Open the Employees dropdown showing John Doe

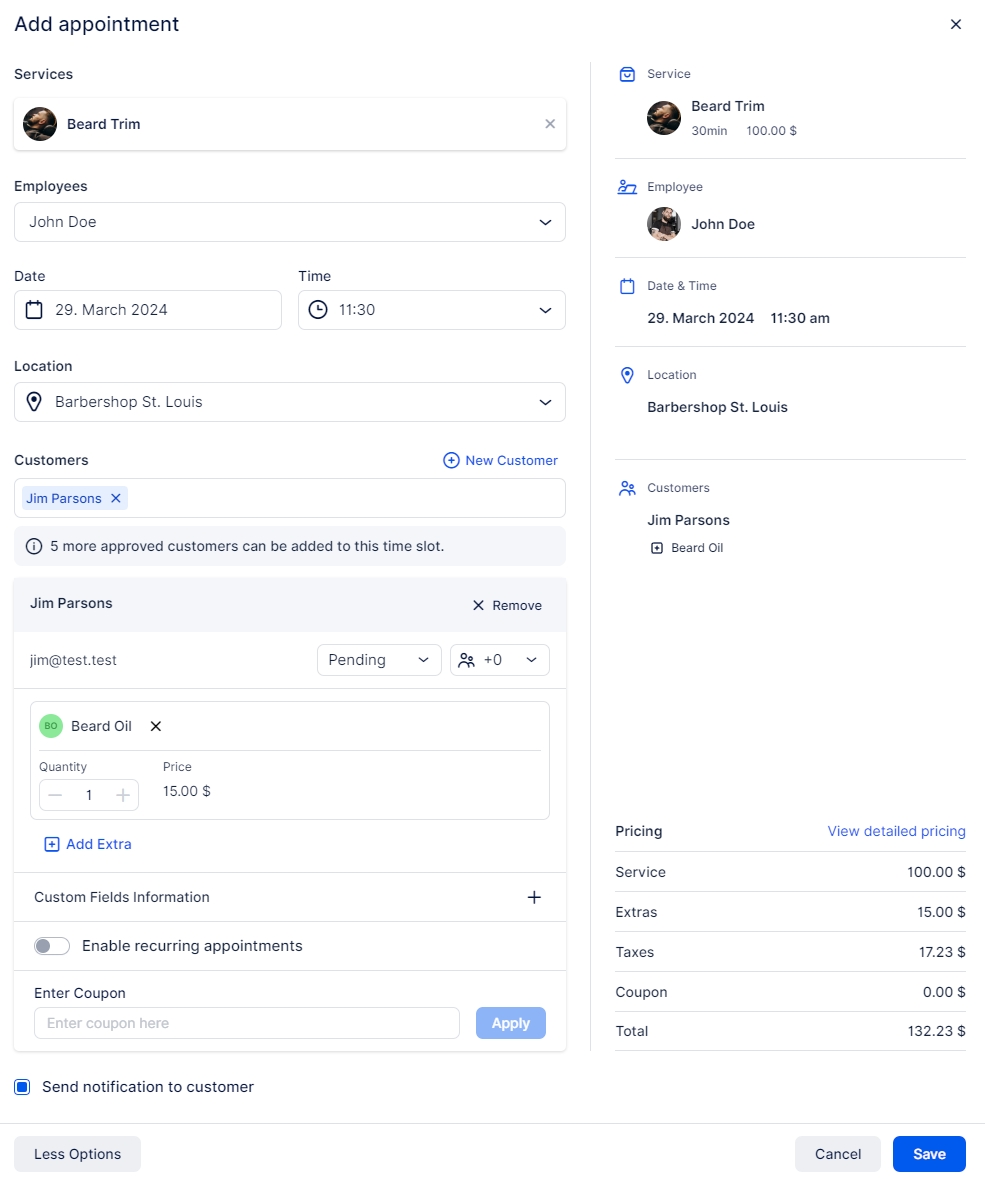(x=289, y=222)
